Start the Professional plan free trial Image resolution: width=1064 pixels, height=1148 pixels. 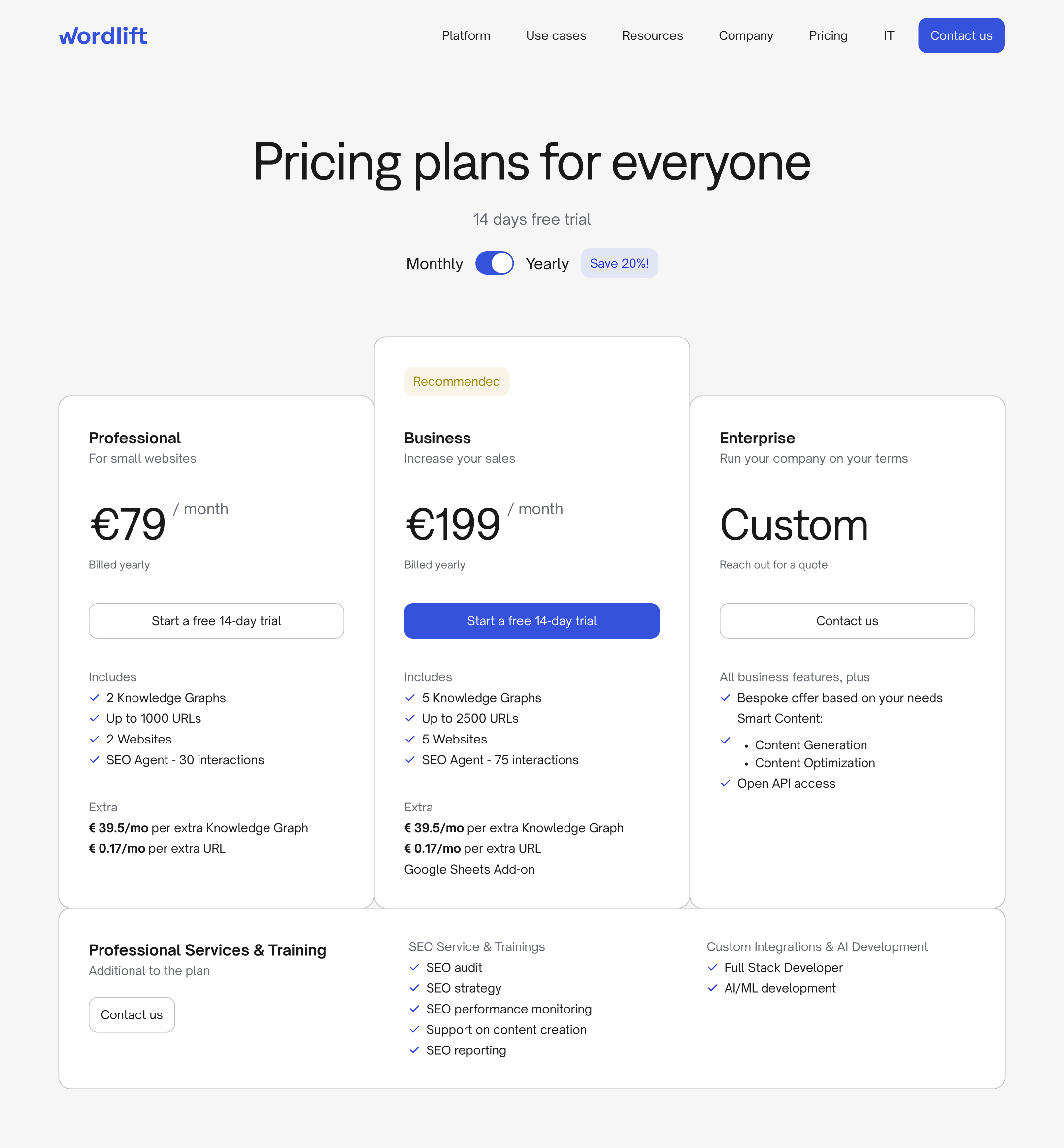coord(216,621)
